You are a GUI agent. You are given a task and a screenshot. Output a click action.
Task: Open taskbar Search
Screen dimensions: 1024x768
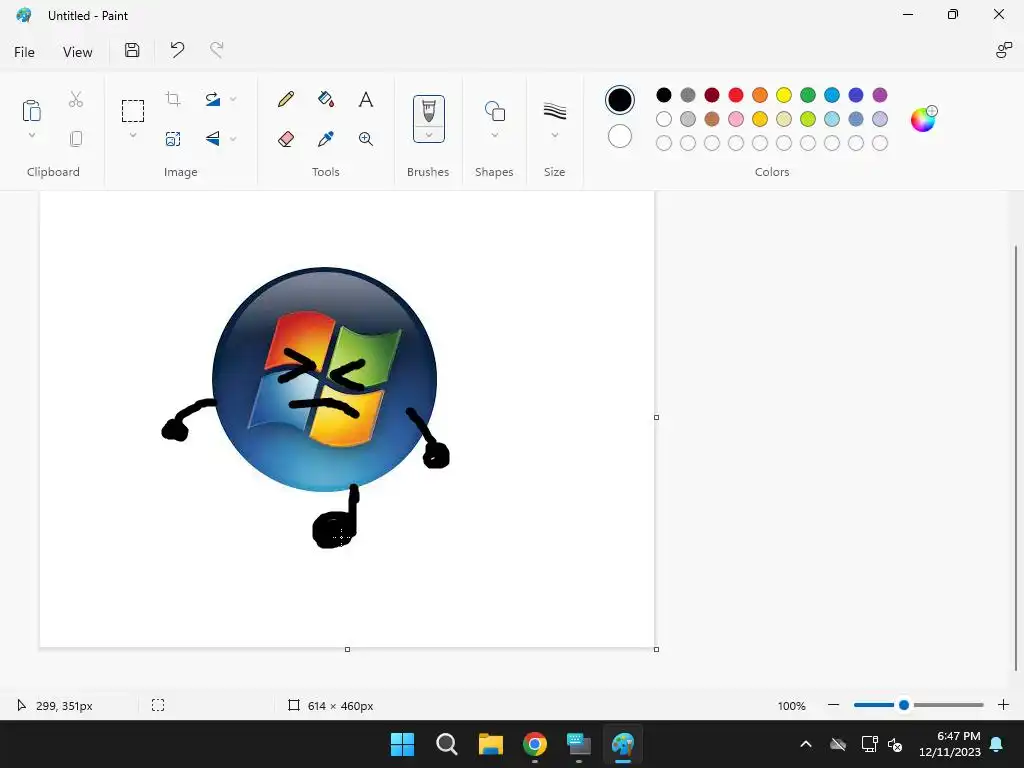click(x=447, y=744)
